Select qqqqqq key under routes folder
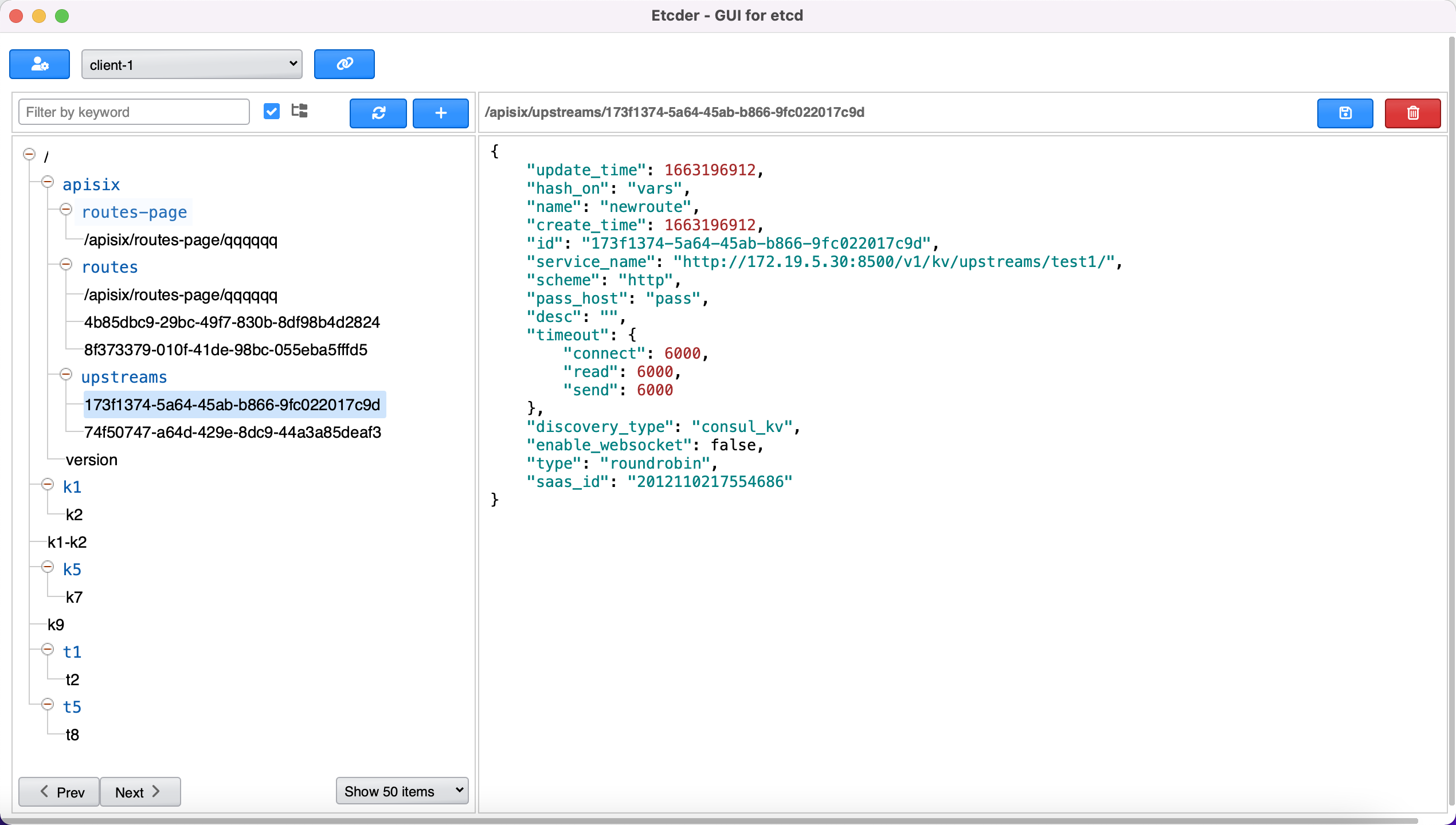 click(x=181, y=295)
